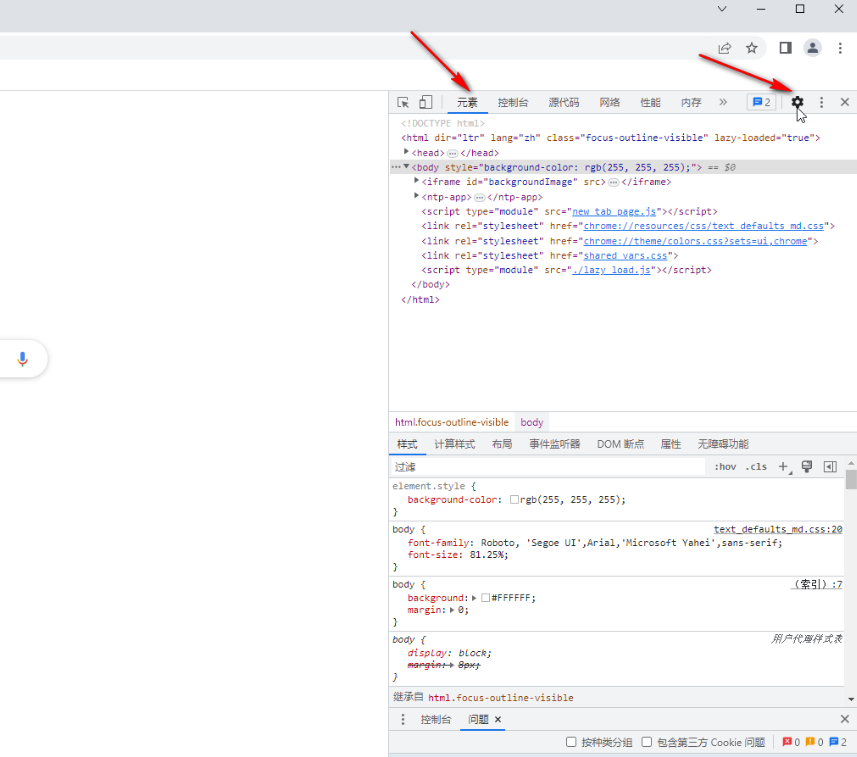The image size is (857, 757).
Task: Select the body breadcrumb item
Action: coord(532,422)
